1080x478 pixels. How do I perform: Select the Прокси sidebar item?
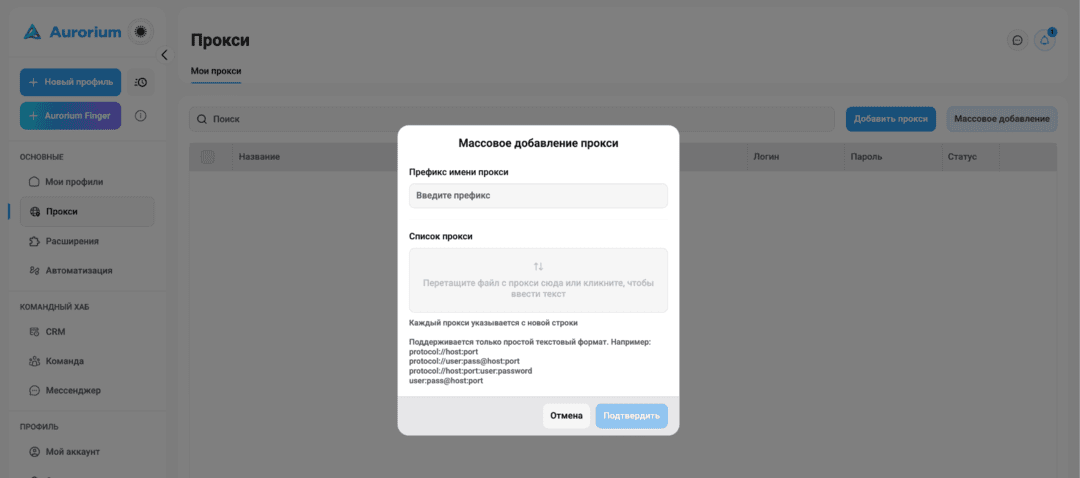(87, 212)
